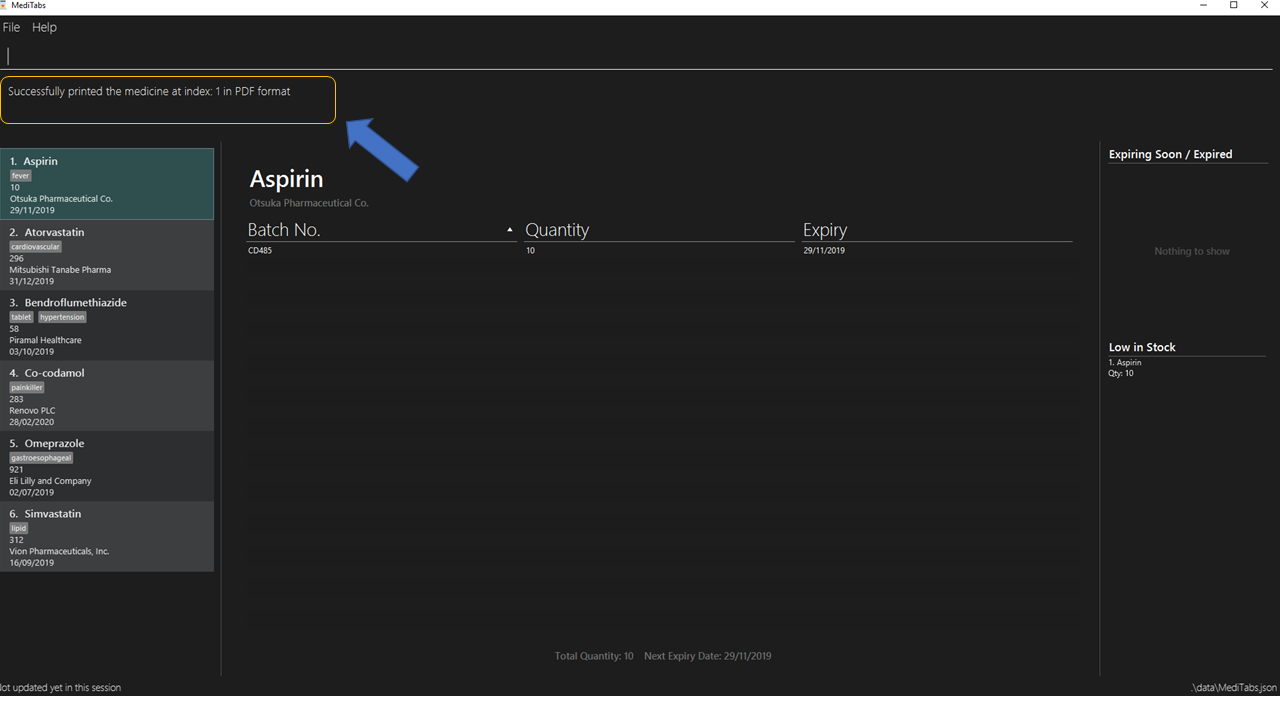
Task: Click the Expiring Soon / Expired heading
Action: pos(1170,154)
